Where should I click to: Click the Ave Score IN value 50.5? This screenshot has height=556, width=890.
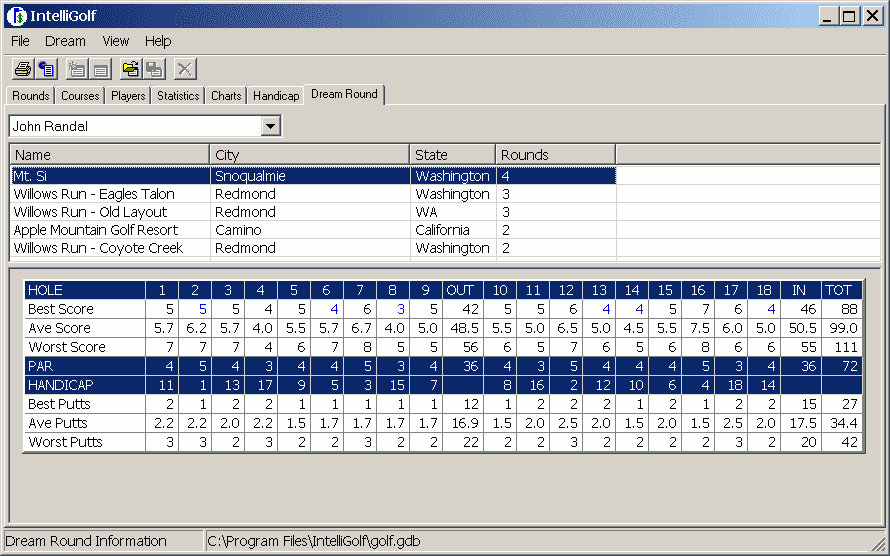pos(802,328)
